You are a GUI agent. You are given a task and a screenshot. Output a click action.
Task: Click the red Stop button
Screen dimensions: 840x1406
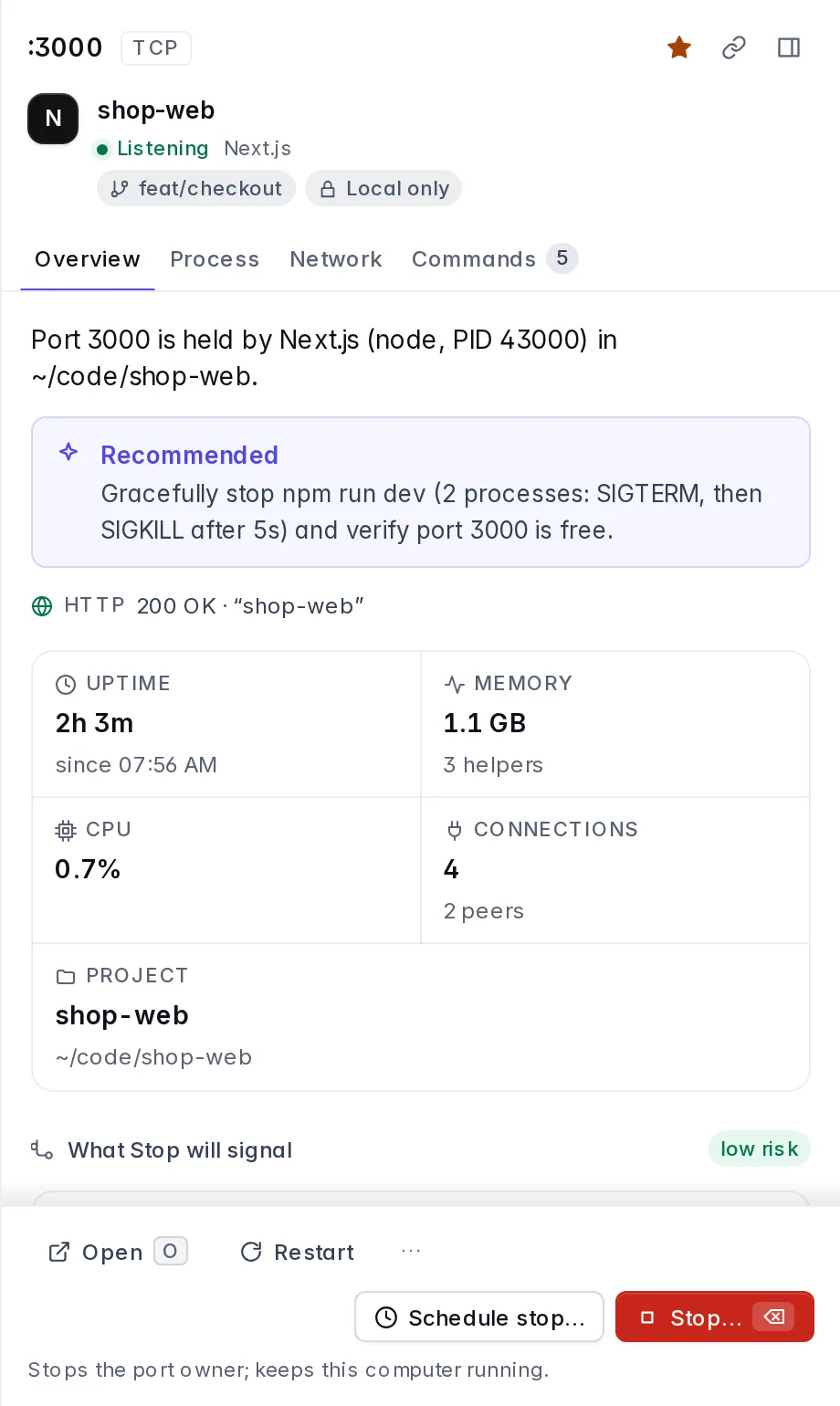pos(715,1317)
